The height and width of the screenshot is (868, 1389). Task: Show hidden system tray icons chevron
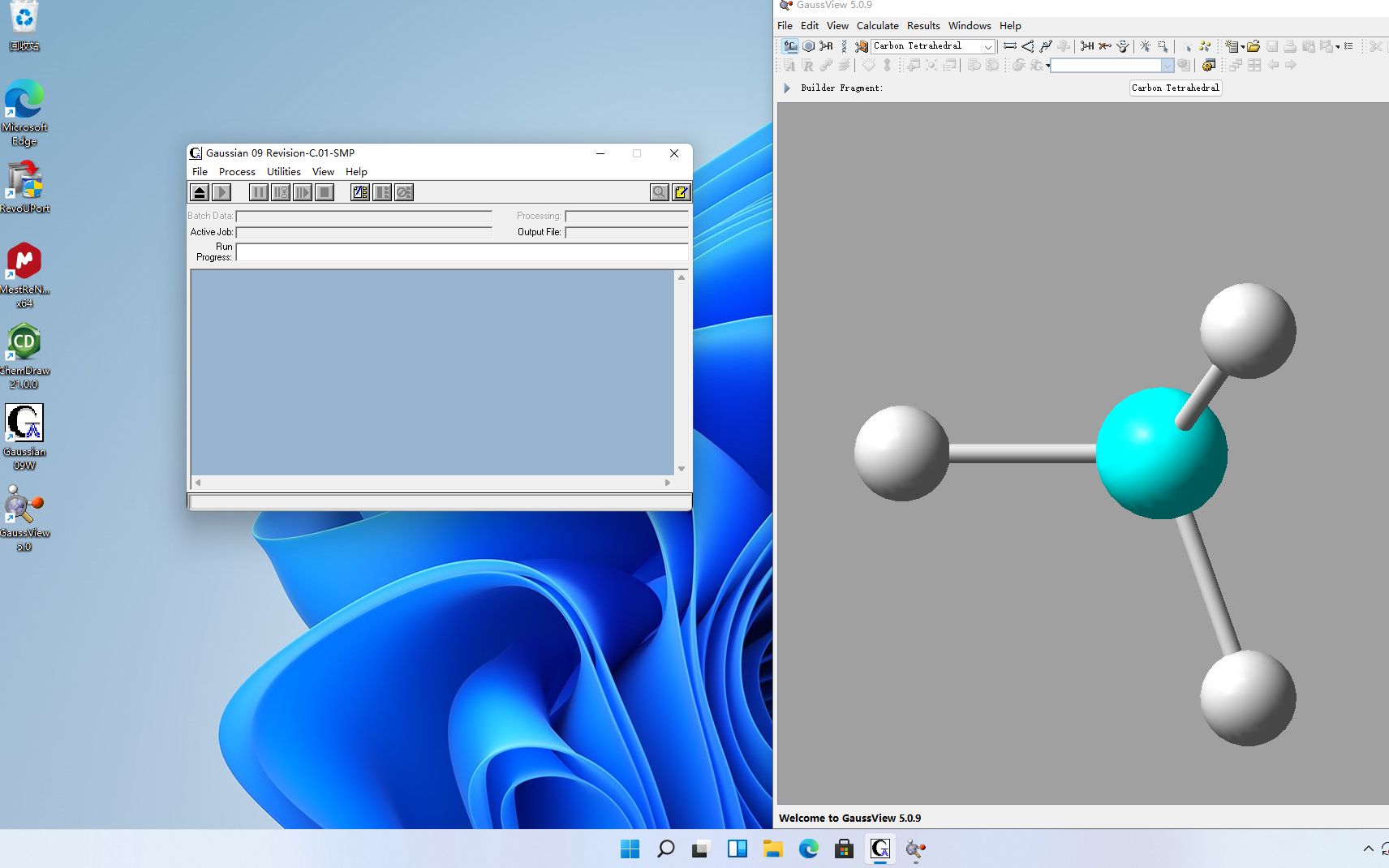point(1369,849)
